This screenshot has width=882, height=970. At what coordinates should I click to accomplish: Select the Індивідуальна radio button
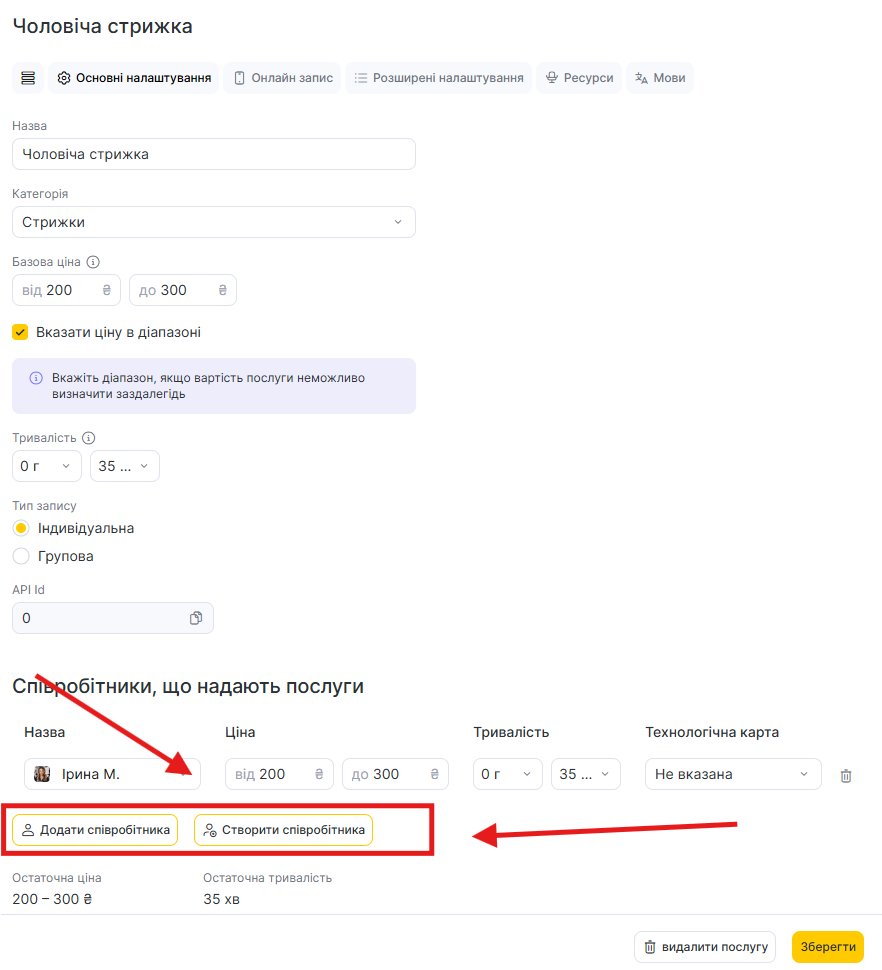pos(21,528)
